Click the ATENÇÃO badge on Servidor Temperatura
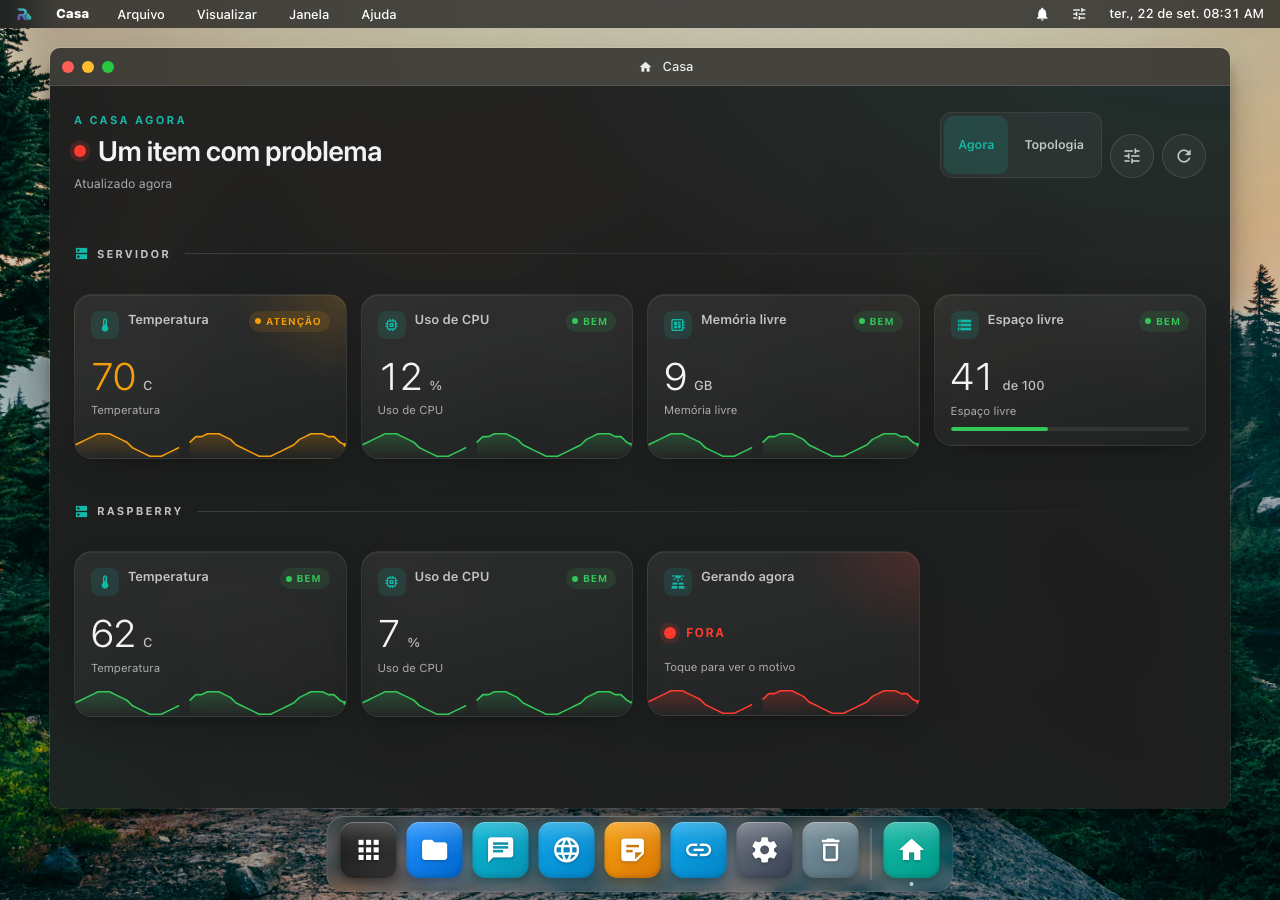 coord(289,321)
